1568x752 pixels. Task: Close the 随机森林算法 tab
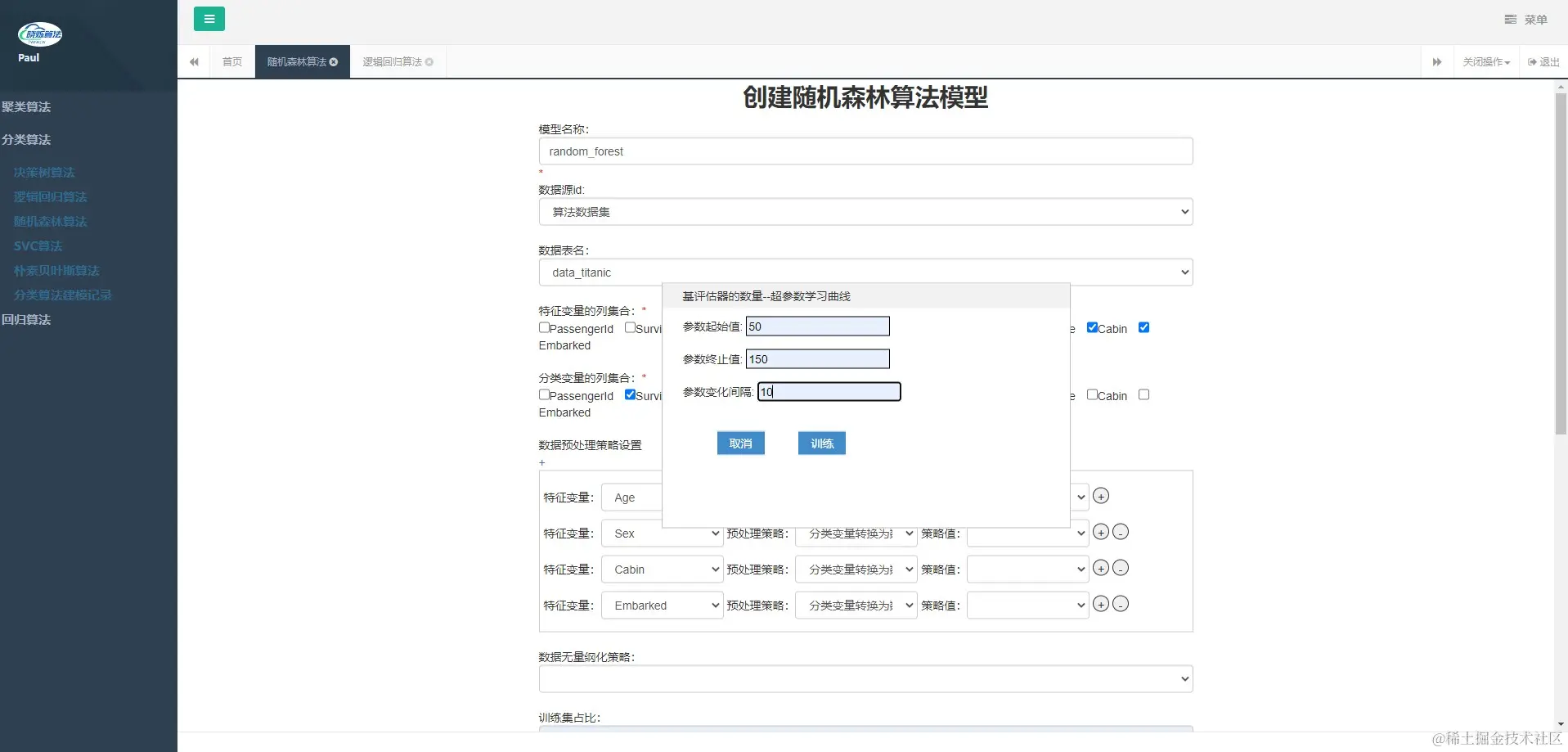[334, 62]
